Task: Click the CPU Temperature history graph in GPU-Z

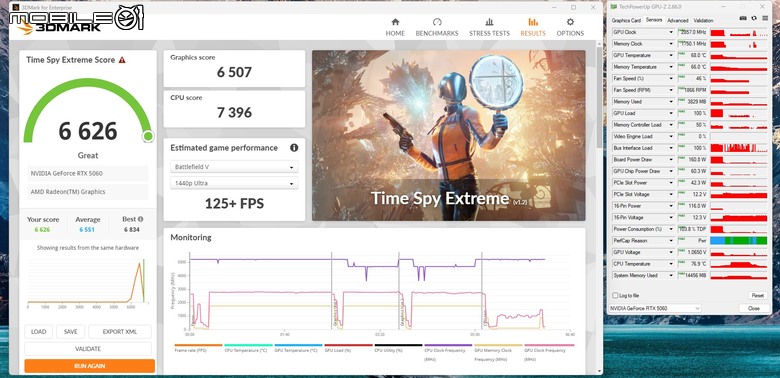Action: 739,264
